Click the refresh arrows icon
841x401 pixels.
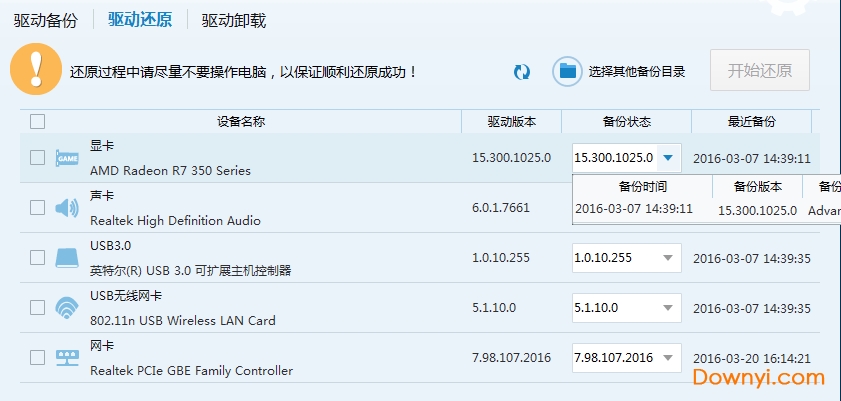[521, 71]
